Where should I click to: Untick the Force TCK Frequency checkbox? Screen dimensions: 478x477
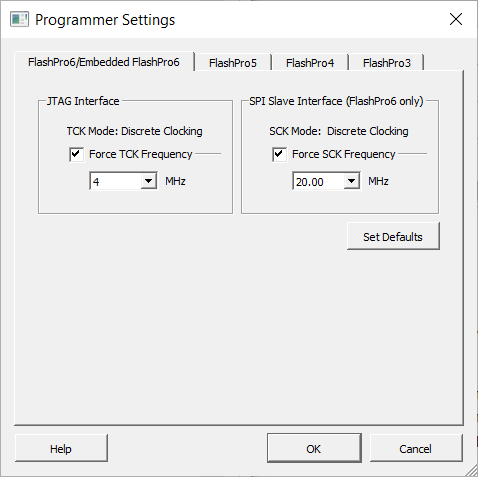[x=76, y=155]
